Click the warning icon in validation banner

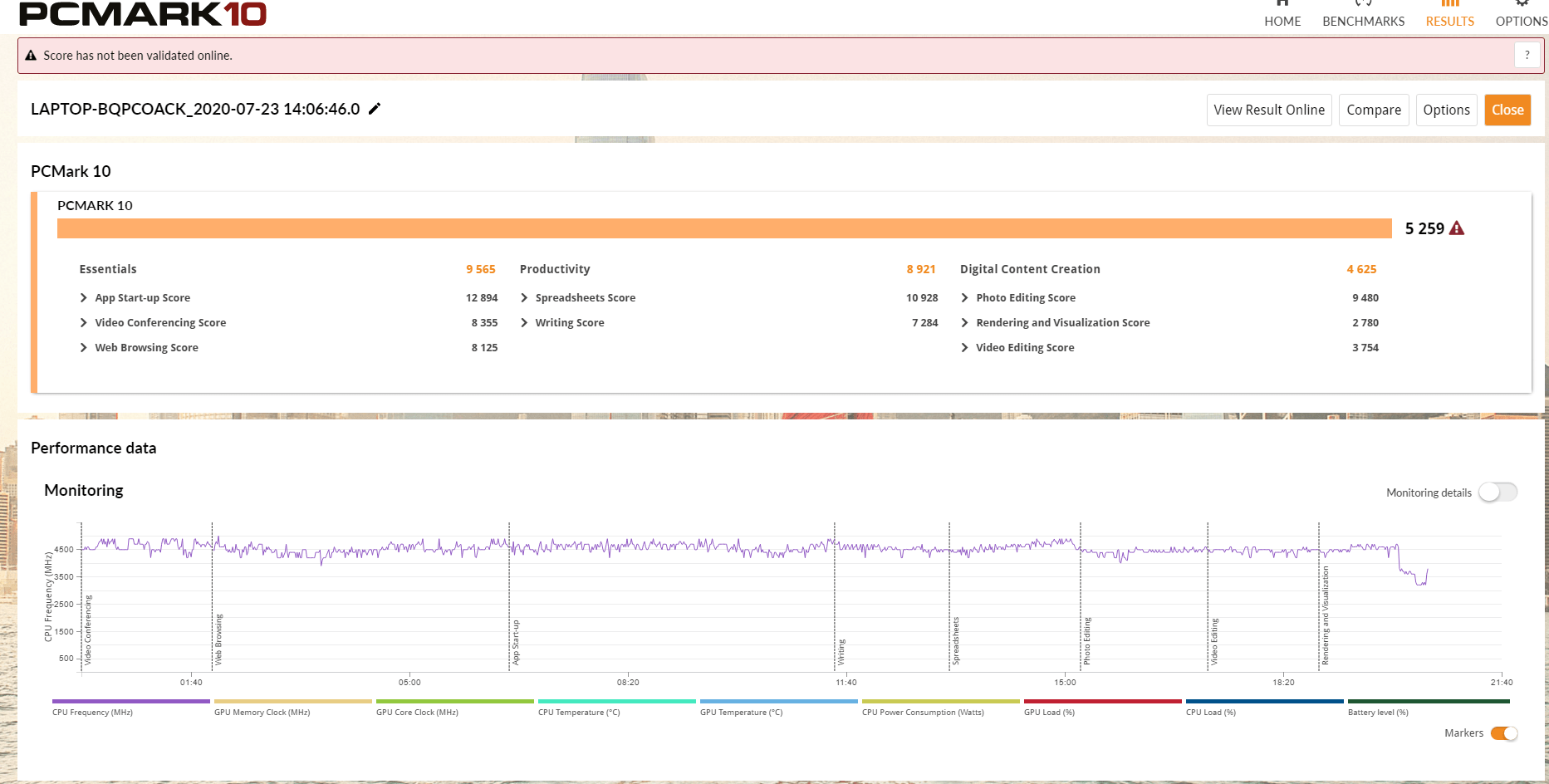pos(31,56)
